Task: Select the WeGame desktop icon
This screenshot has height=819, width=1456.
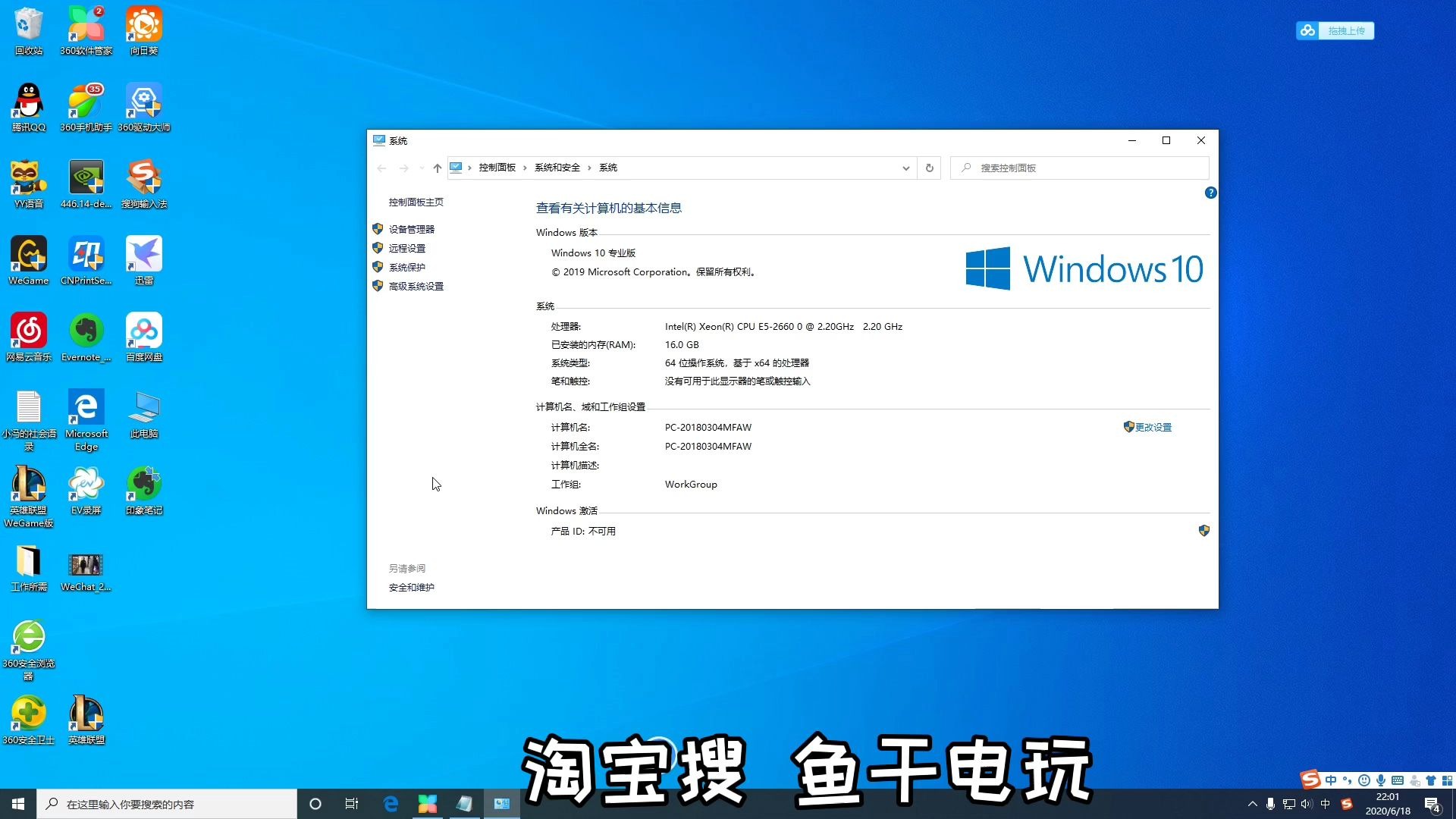Action: 29,261
